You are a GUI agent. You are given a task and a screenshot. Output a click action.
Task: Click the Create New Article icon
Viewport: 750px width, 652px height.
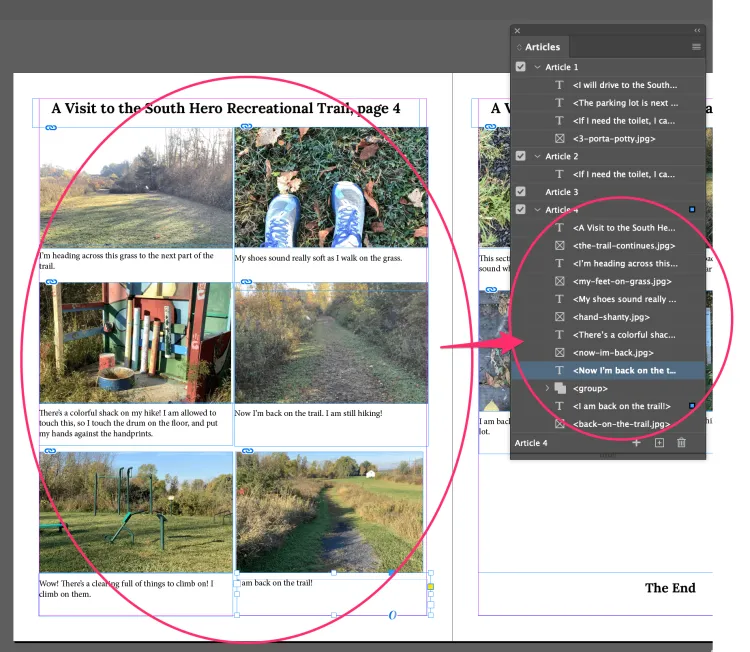pos(659,442)
